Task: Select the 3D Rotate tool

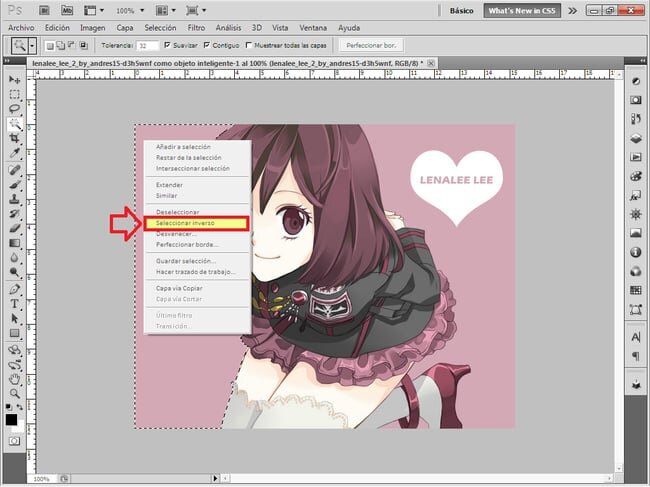Action: (x=15, y=350)
